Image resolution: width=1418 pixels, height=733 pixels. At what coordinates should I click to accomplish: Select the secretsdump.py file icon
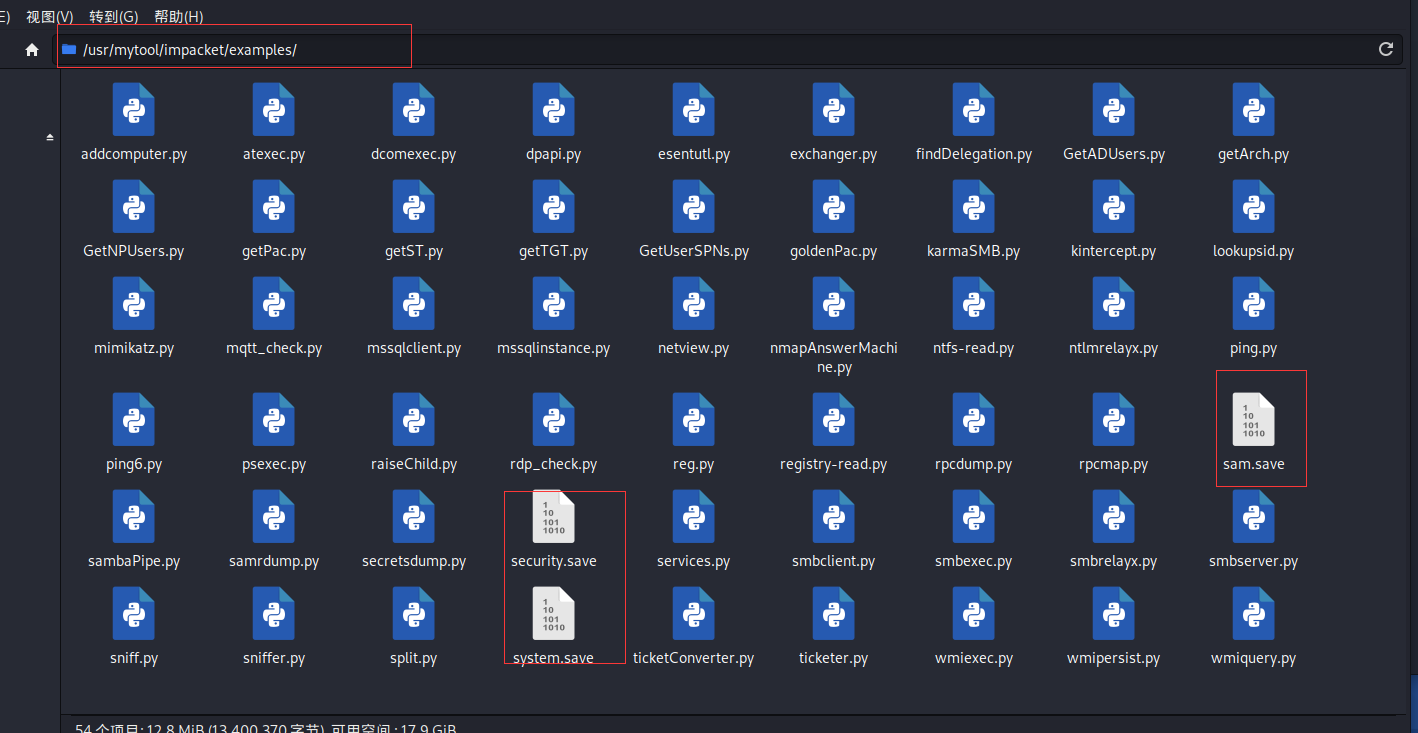pos(414,517)
